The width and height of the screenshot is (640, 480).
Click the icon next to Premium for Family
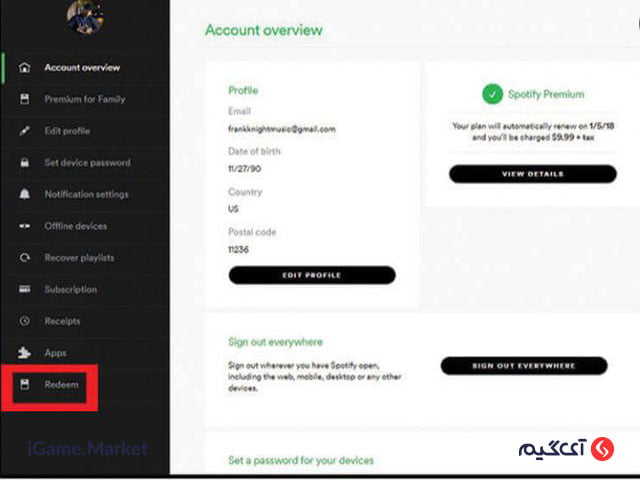[x=24, y=99]
